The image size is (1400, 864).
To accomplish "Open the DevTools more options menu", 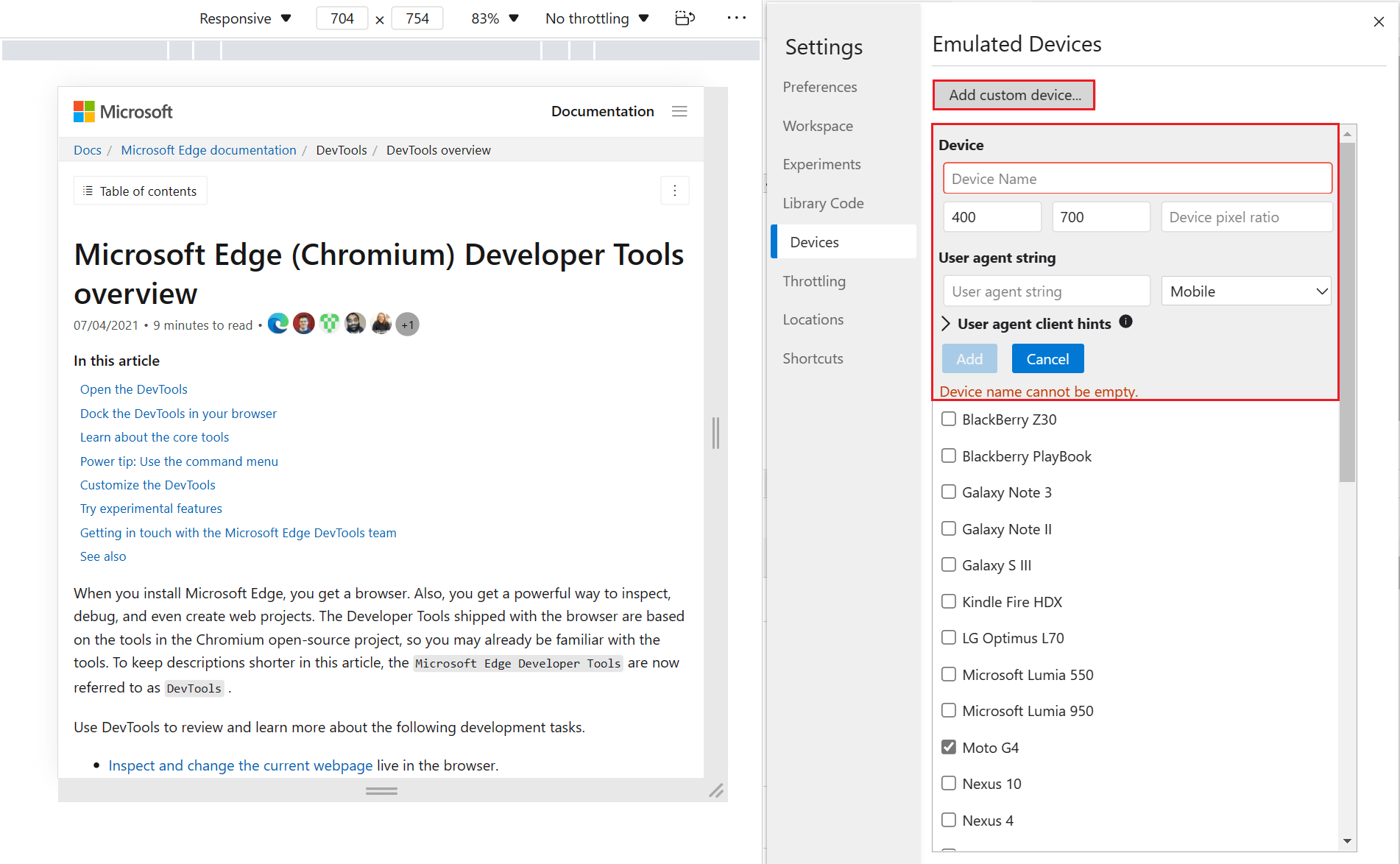I will click(736, 18).
